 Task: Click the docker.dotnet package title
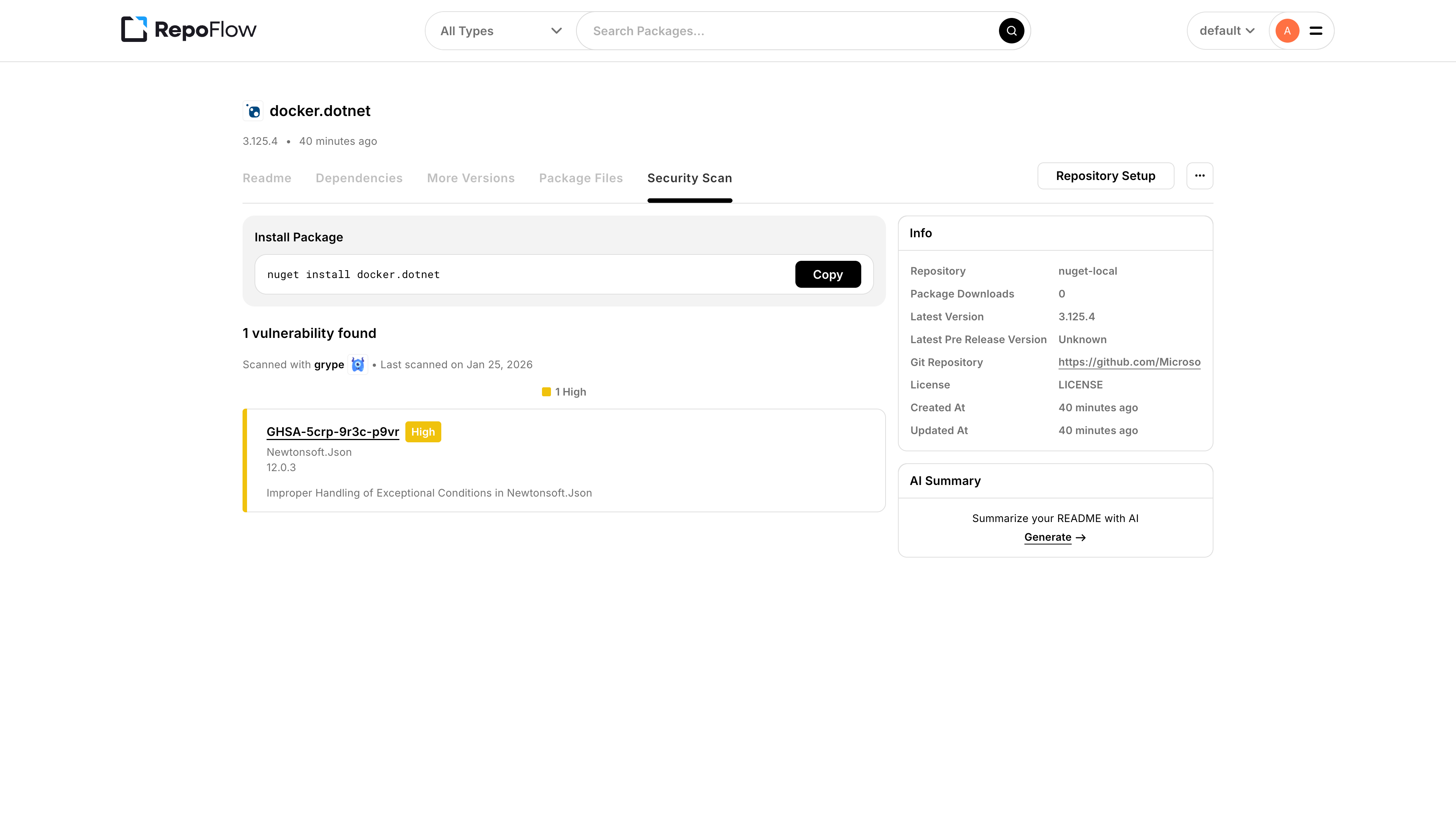click(x=320, y=111)
